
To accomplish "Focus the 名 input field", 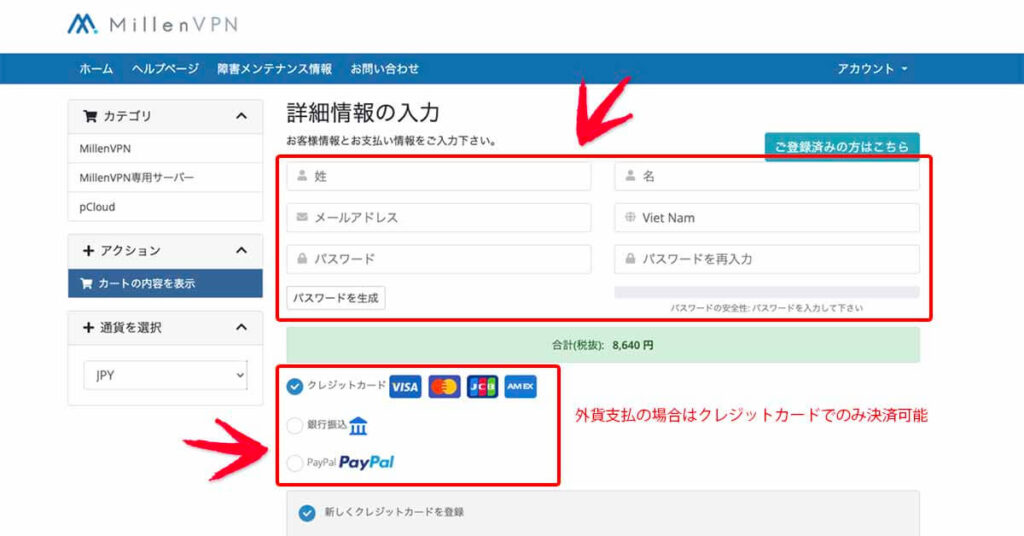I will pyautogui.click(x=767, y=176).
